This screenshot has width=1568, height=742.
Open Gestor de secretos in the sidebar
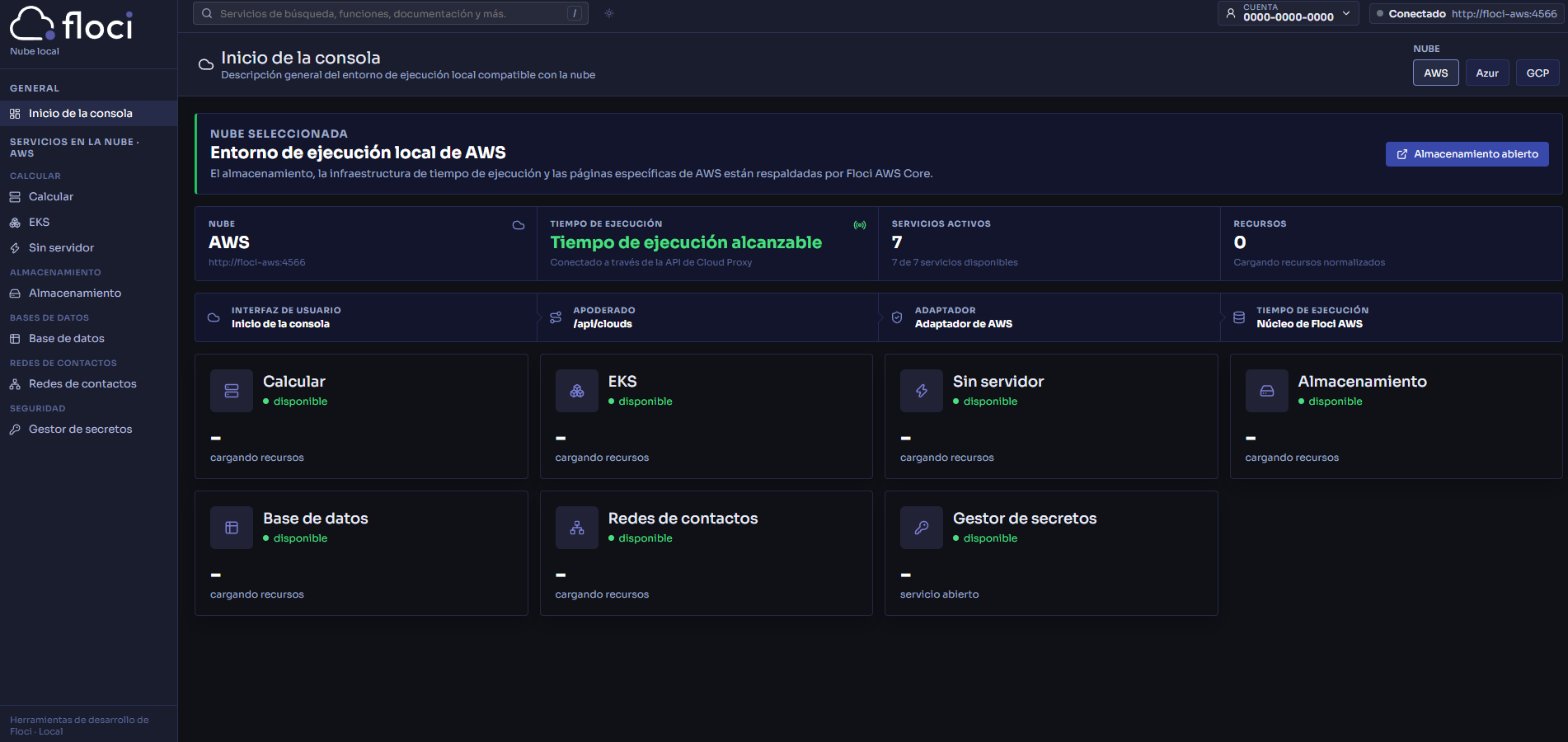pyautogui.click(x=88, y=430)
